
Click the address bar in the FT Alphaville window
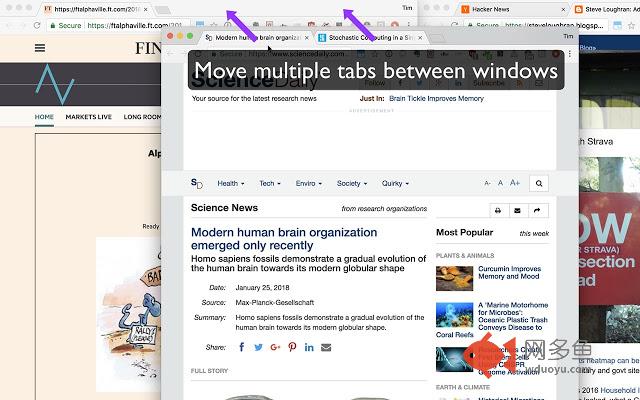pos(118,25)
